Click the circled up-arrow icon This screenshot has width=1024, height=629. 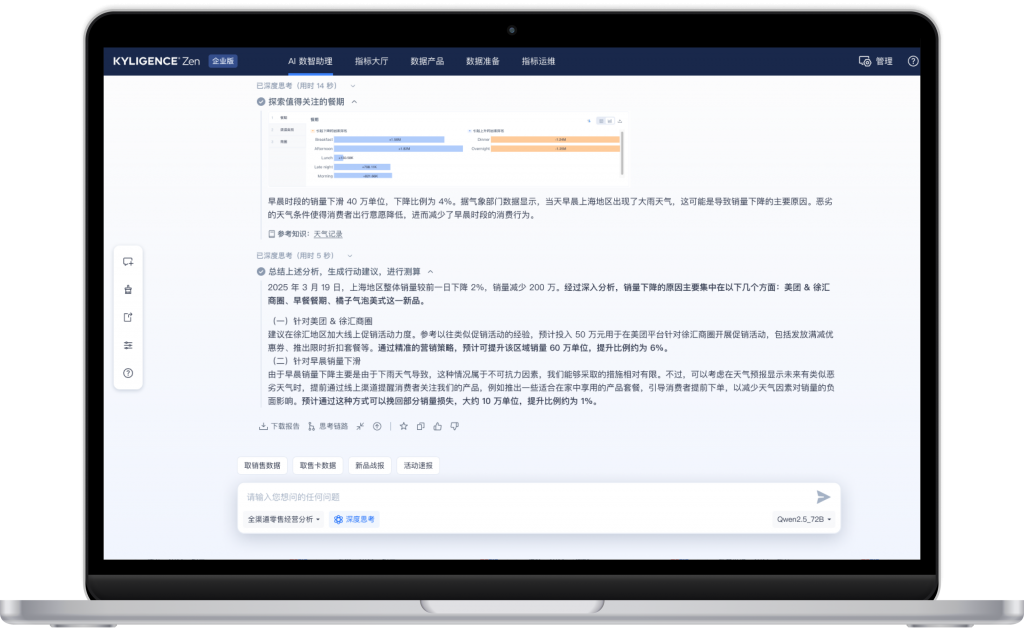(x=377, y=427)
